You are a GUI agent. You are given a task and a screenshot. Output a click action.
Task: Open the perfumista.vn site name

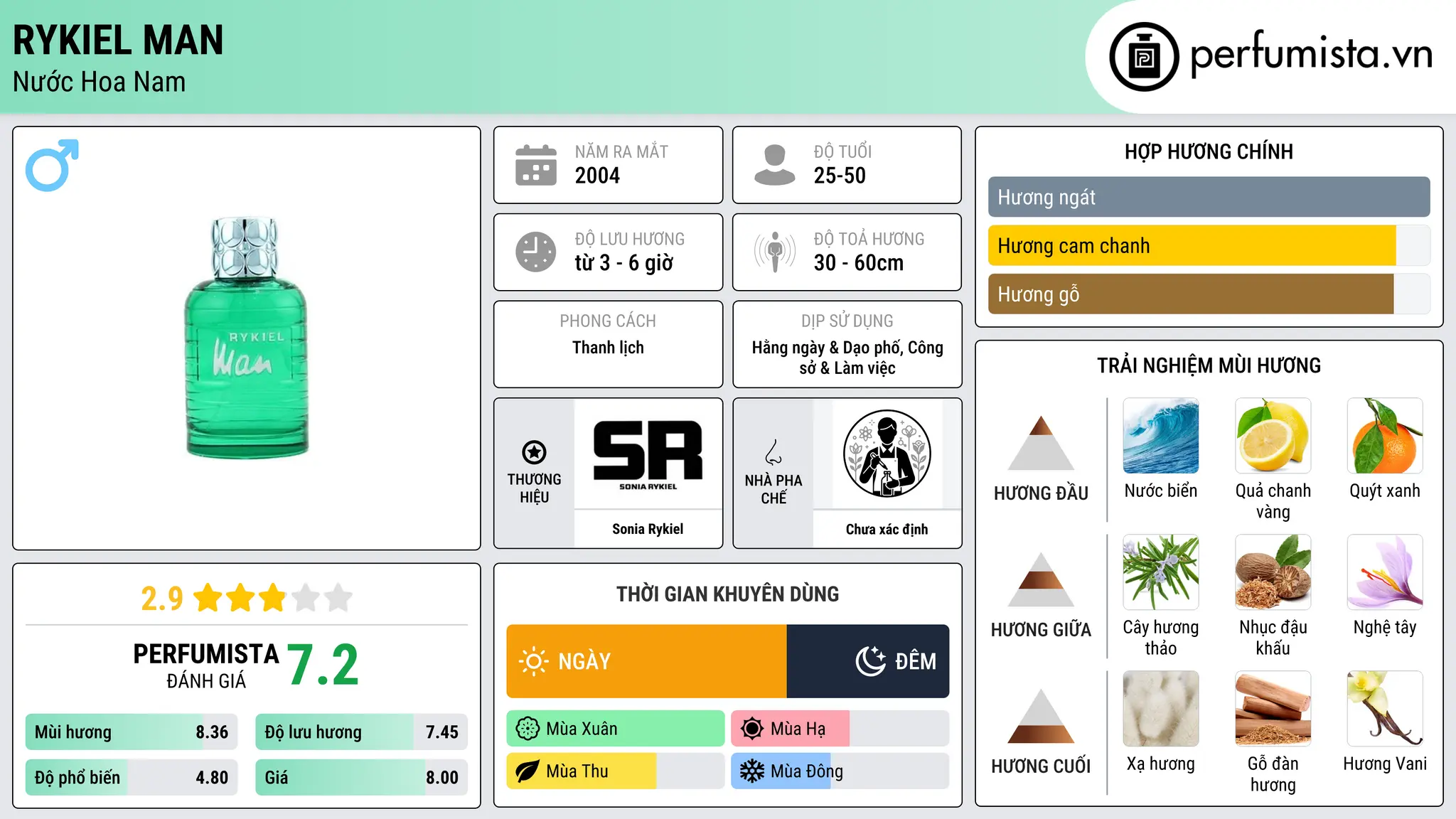pyautogui.click(x=1311, y=54)
